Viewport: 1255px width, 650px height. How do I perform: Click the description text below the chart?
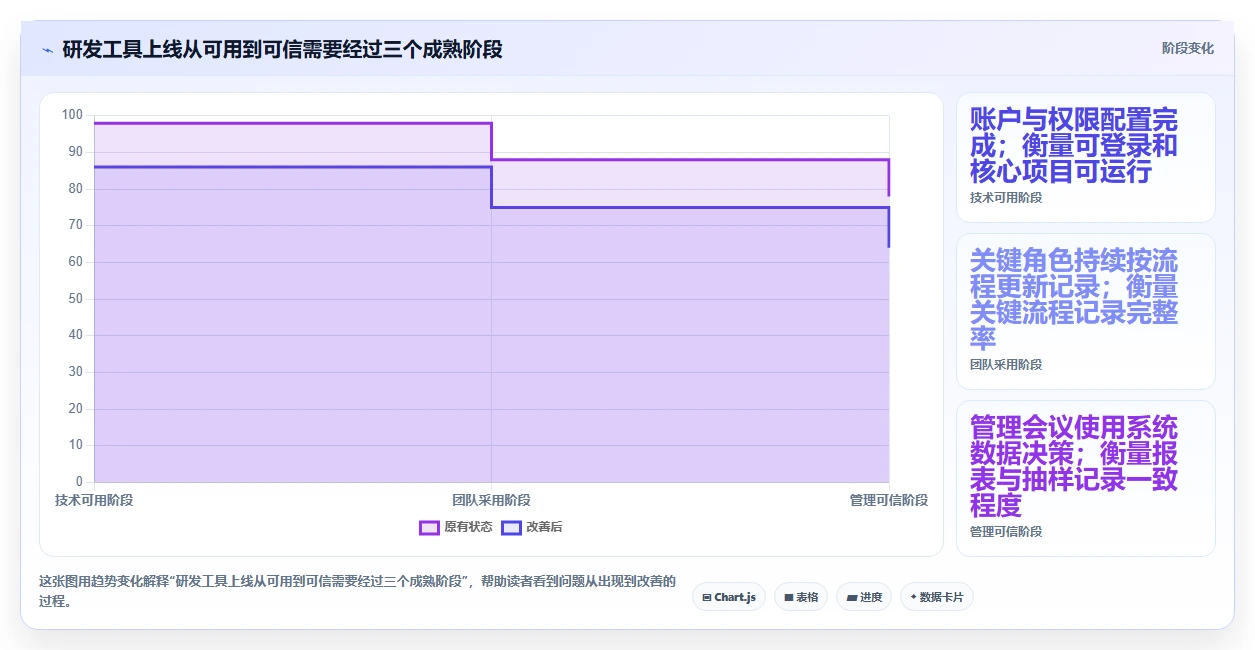click(x=357, y=591)
